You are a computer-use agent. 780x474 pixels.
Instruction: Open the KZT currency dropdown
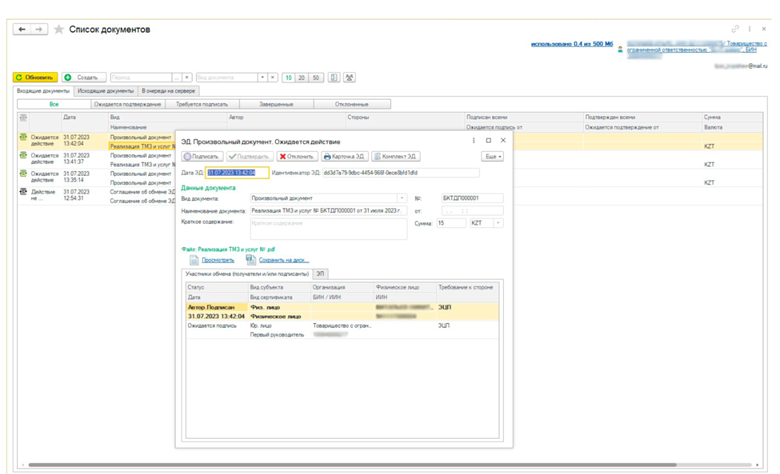tap(500, 223)
